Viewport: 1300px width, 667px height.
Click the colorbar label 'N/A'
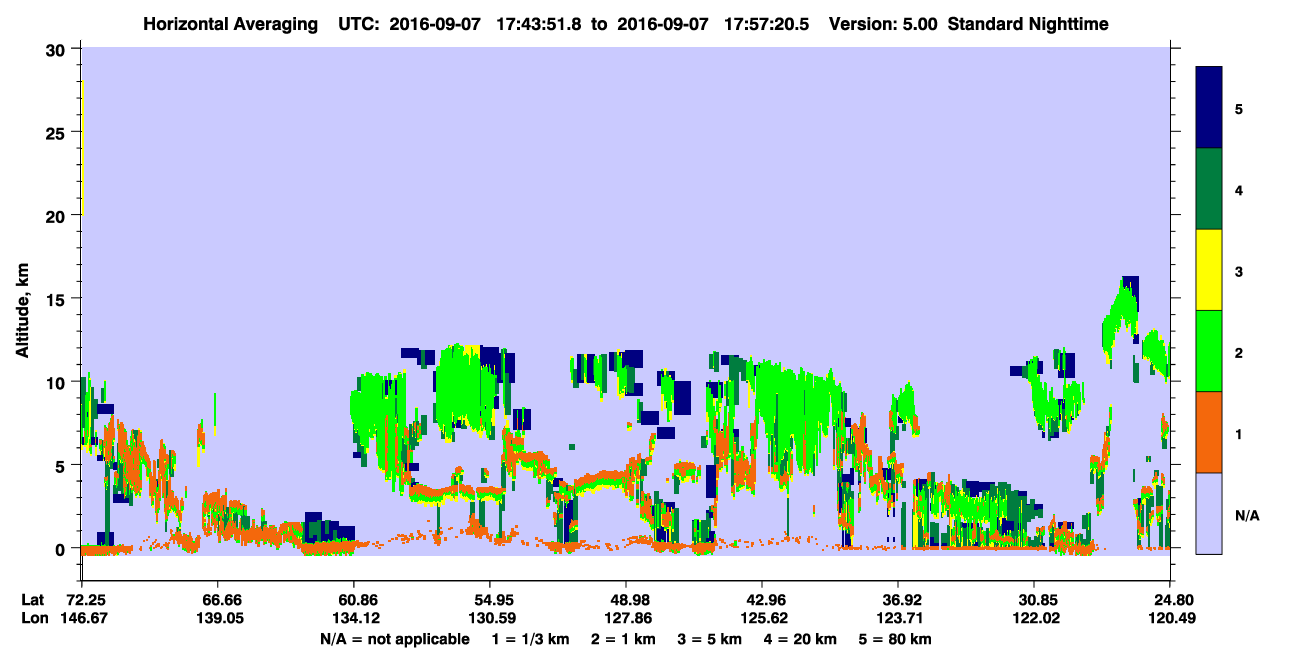[1246, 516]
